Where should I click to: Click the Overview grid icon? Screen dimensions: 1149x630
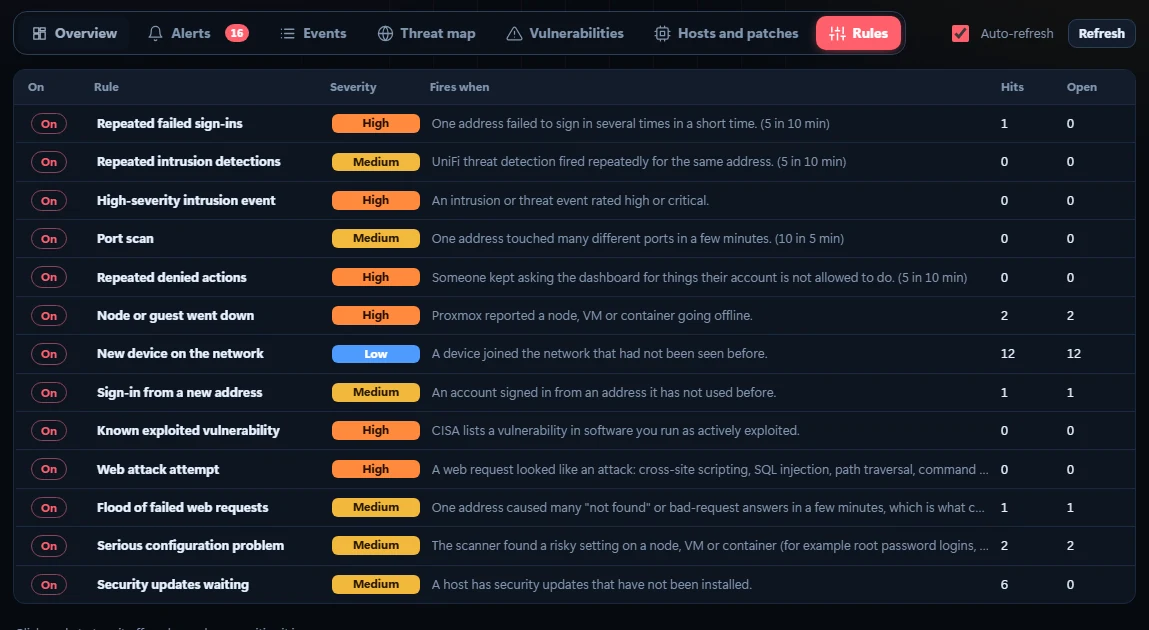coord(40,34)
